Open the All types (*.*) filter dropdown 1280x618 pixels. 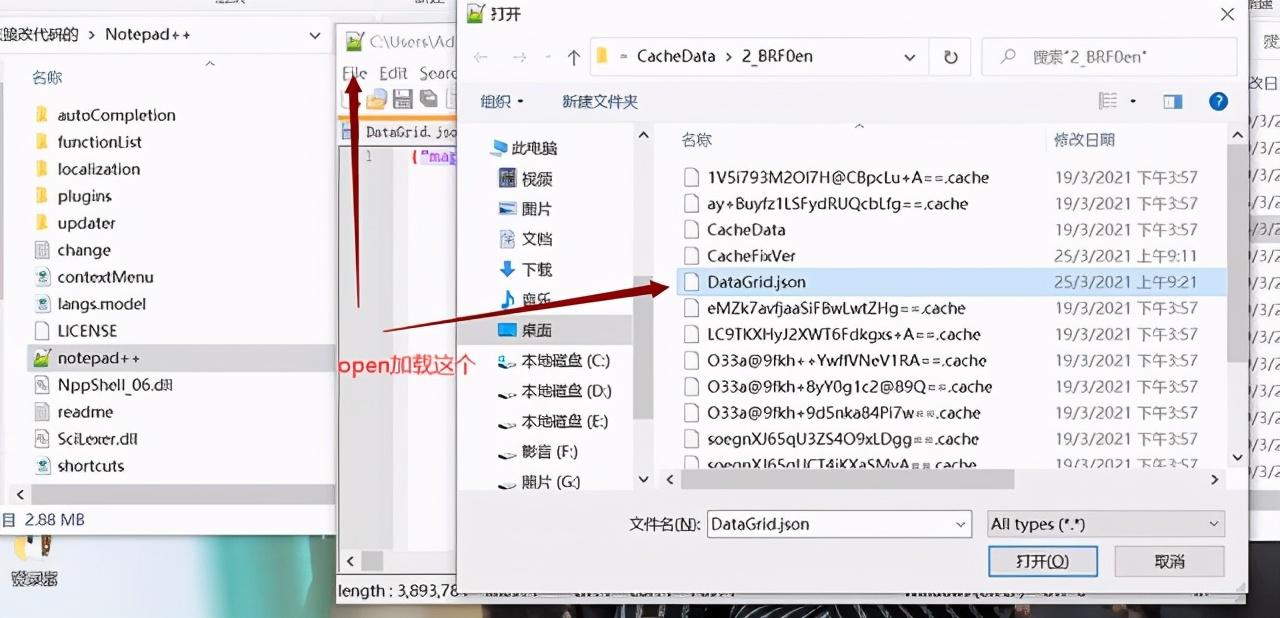pos(1105,524)
